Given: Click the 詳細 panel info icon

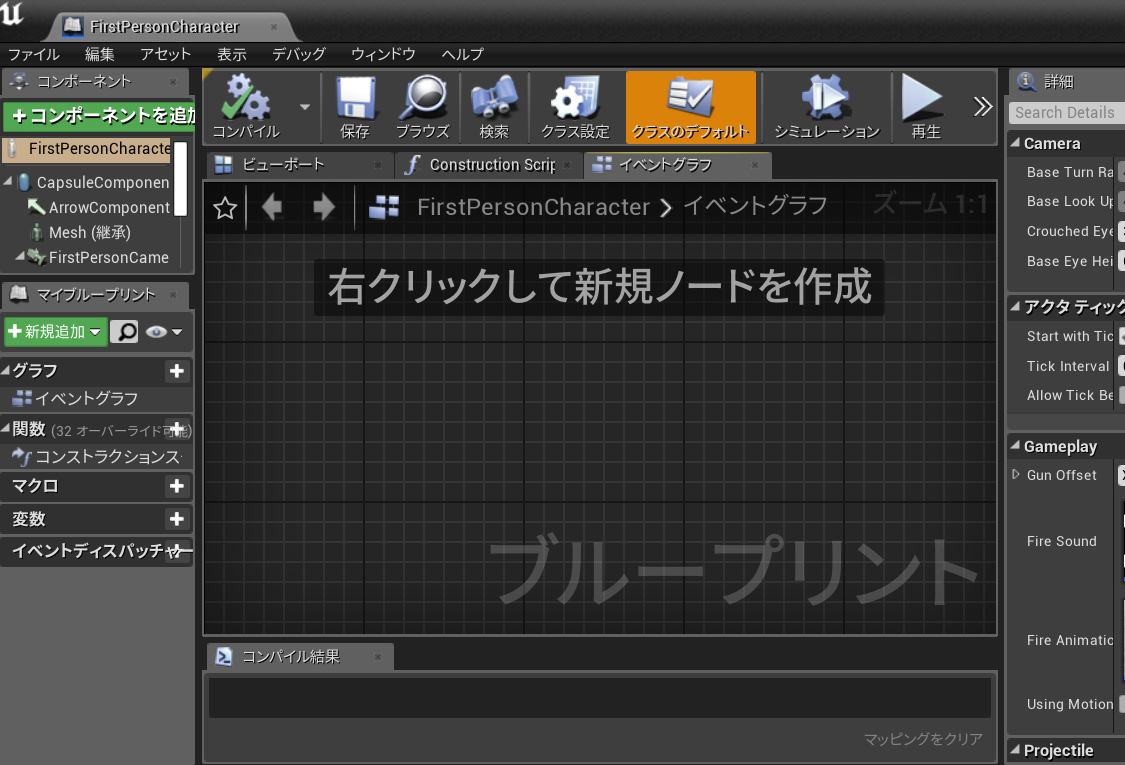Looking at the screenshot, I should click(x=1026, y=81).
